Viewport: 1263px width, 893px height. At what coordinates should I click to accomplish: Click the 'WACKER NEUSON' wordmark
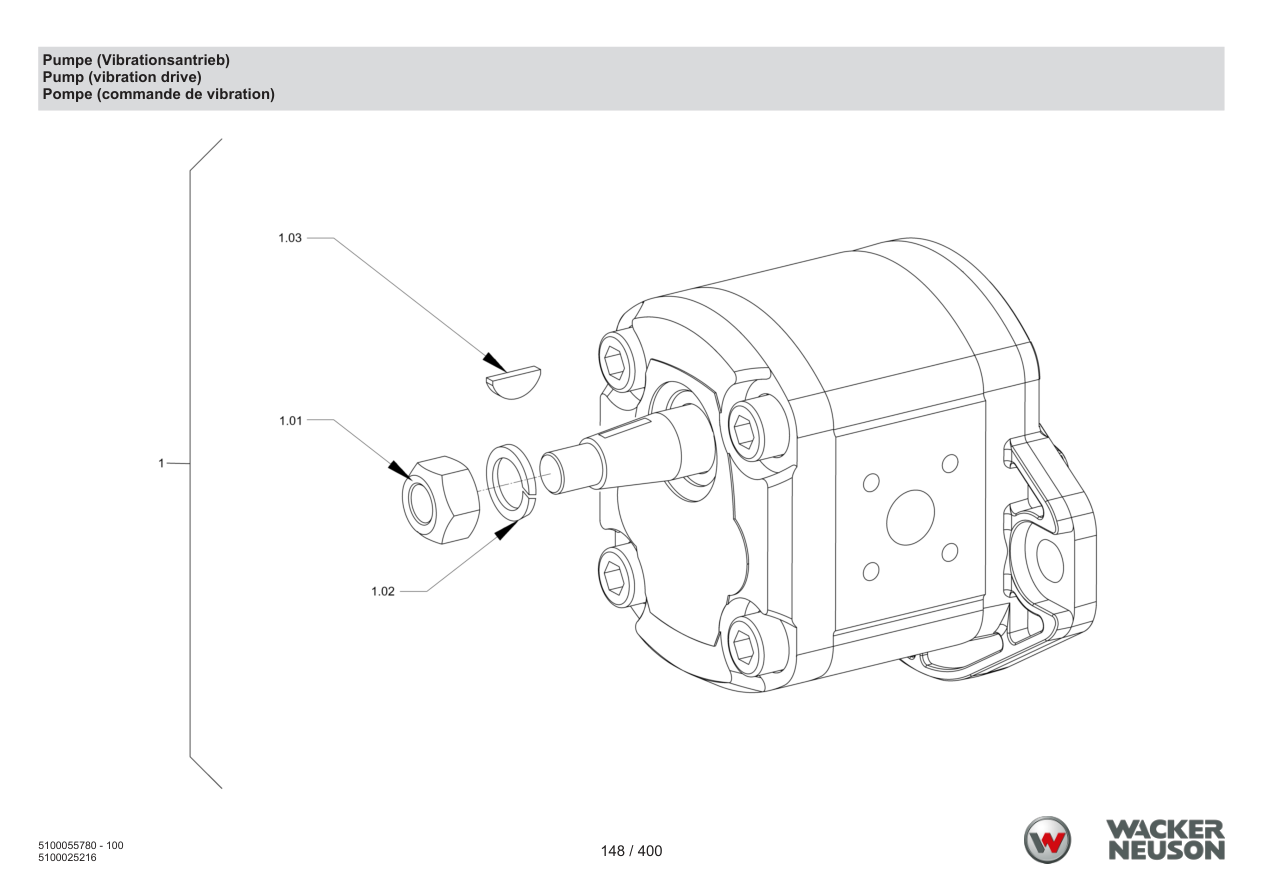tap(1164, 840)
